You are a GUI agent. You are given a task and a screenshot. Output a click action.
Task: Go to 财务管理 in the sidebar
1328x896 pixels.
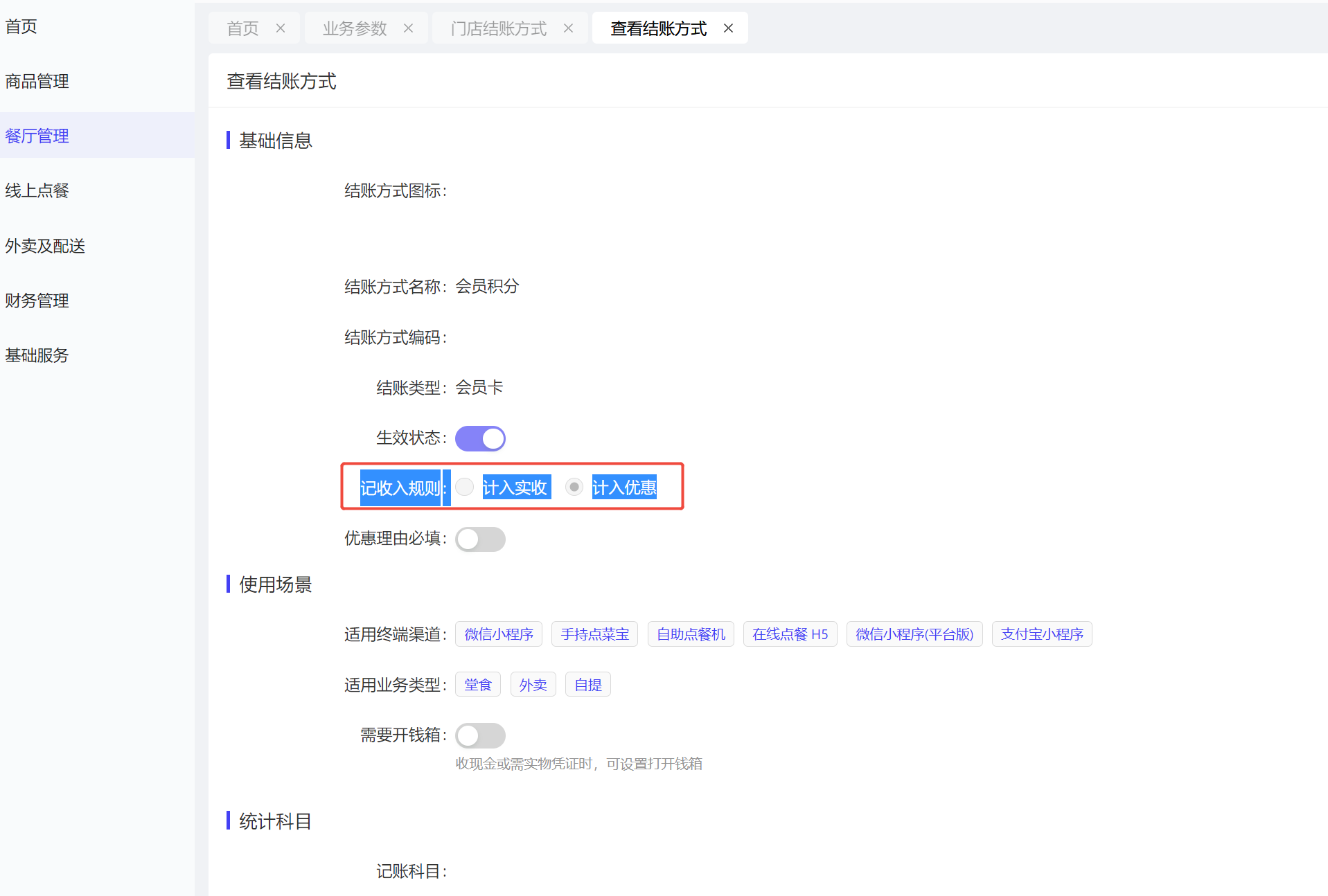[x=37, y=301]
